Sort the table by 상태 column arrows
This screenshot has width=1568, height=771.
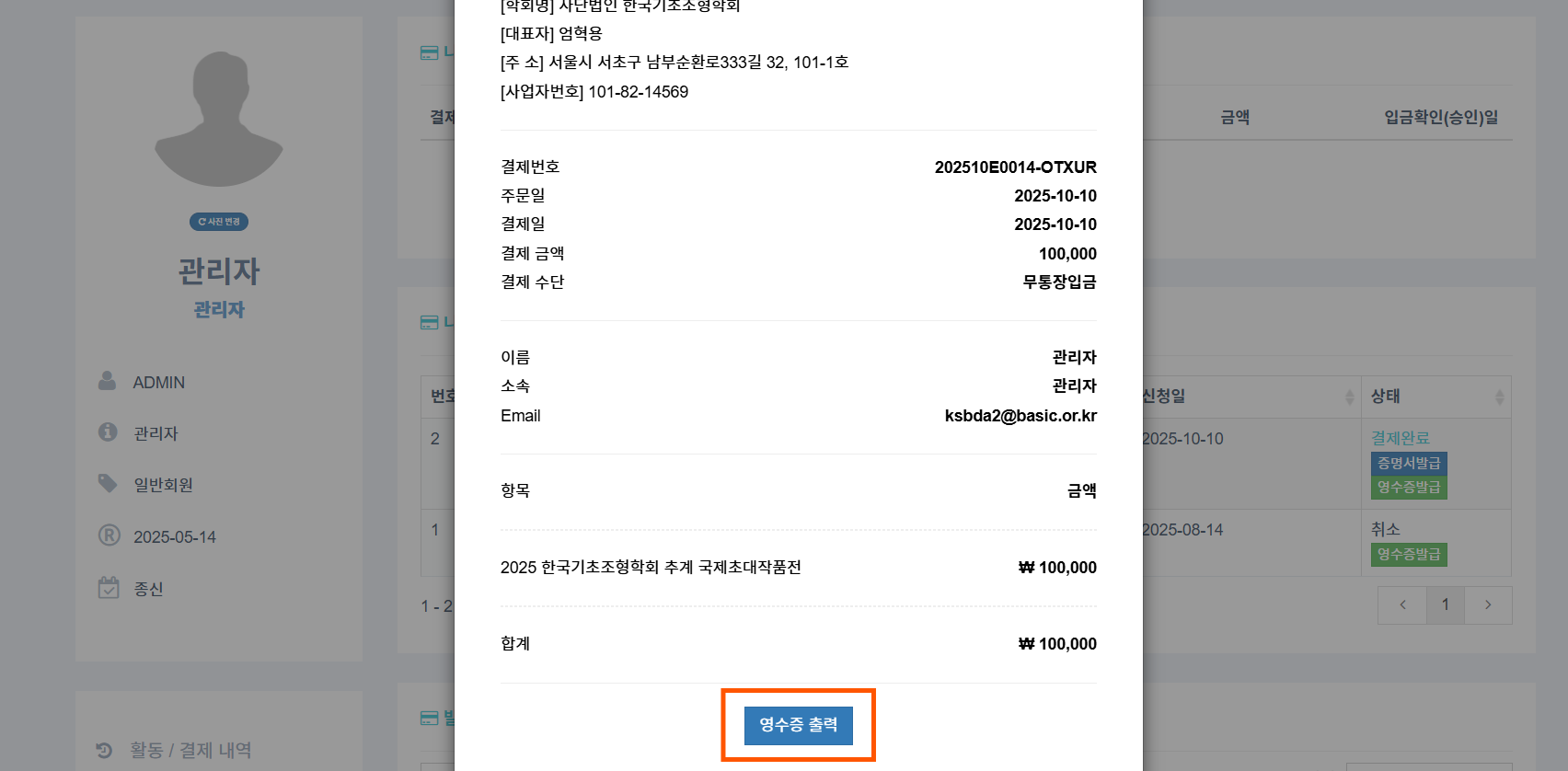1499,397
